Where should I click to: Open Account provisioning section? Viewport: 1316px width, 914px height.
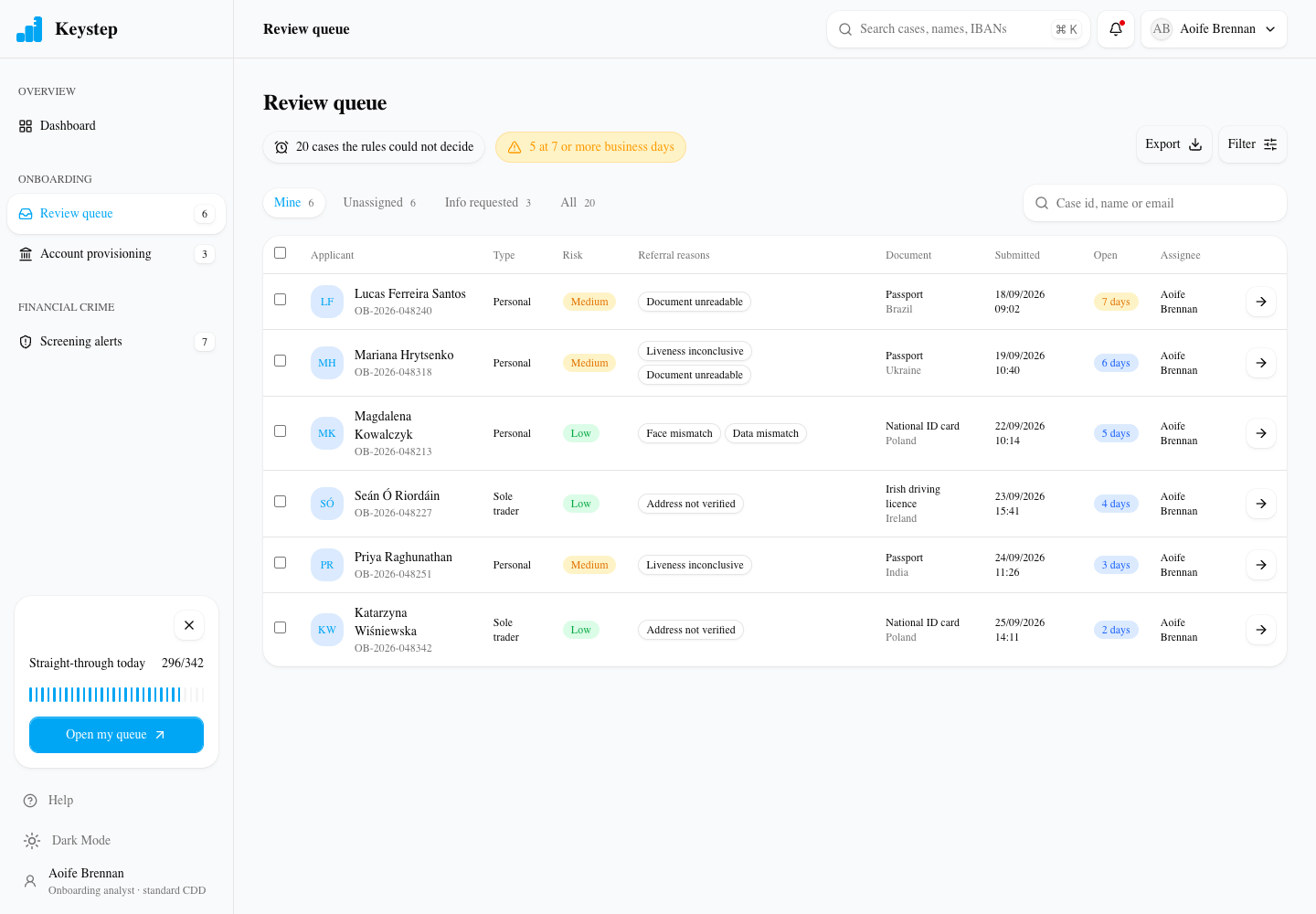tap(116, 254)
